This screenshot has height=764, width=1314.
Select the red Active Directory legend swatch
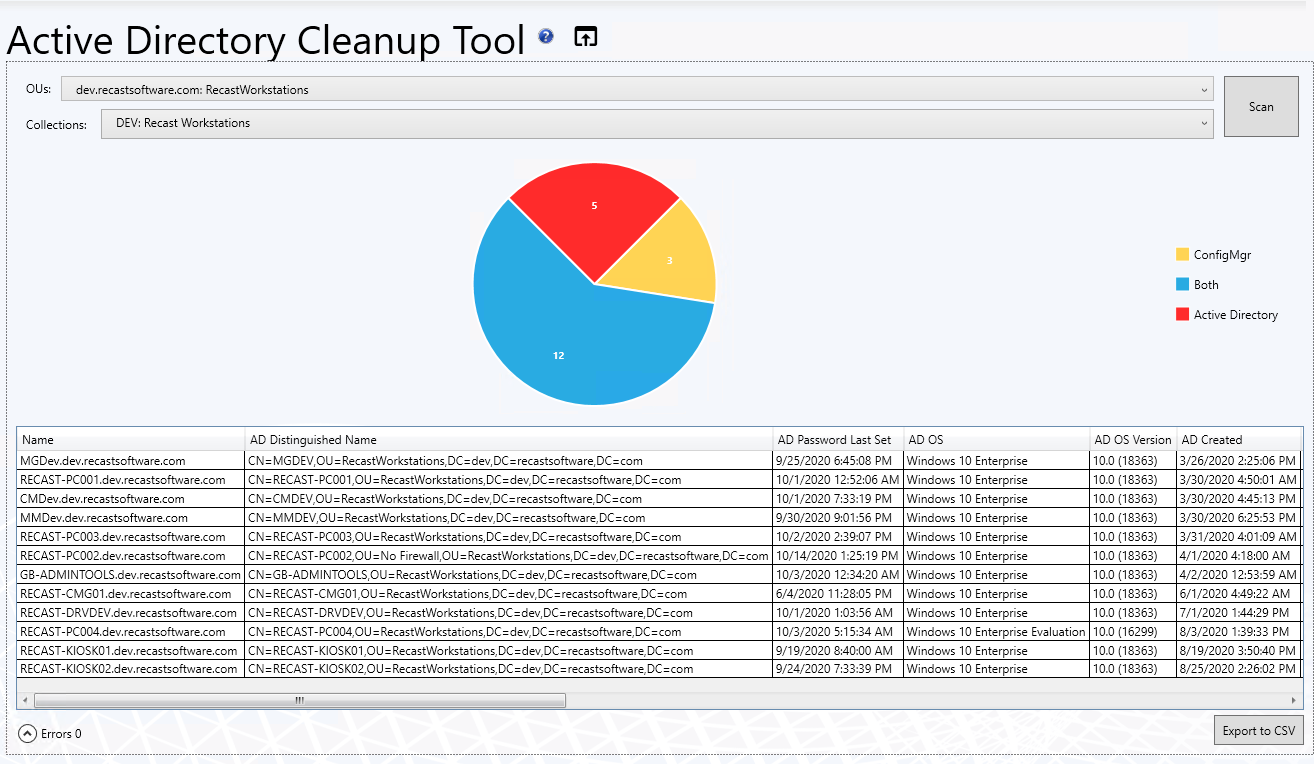[x=1183, y=315]
